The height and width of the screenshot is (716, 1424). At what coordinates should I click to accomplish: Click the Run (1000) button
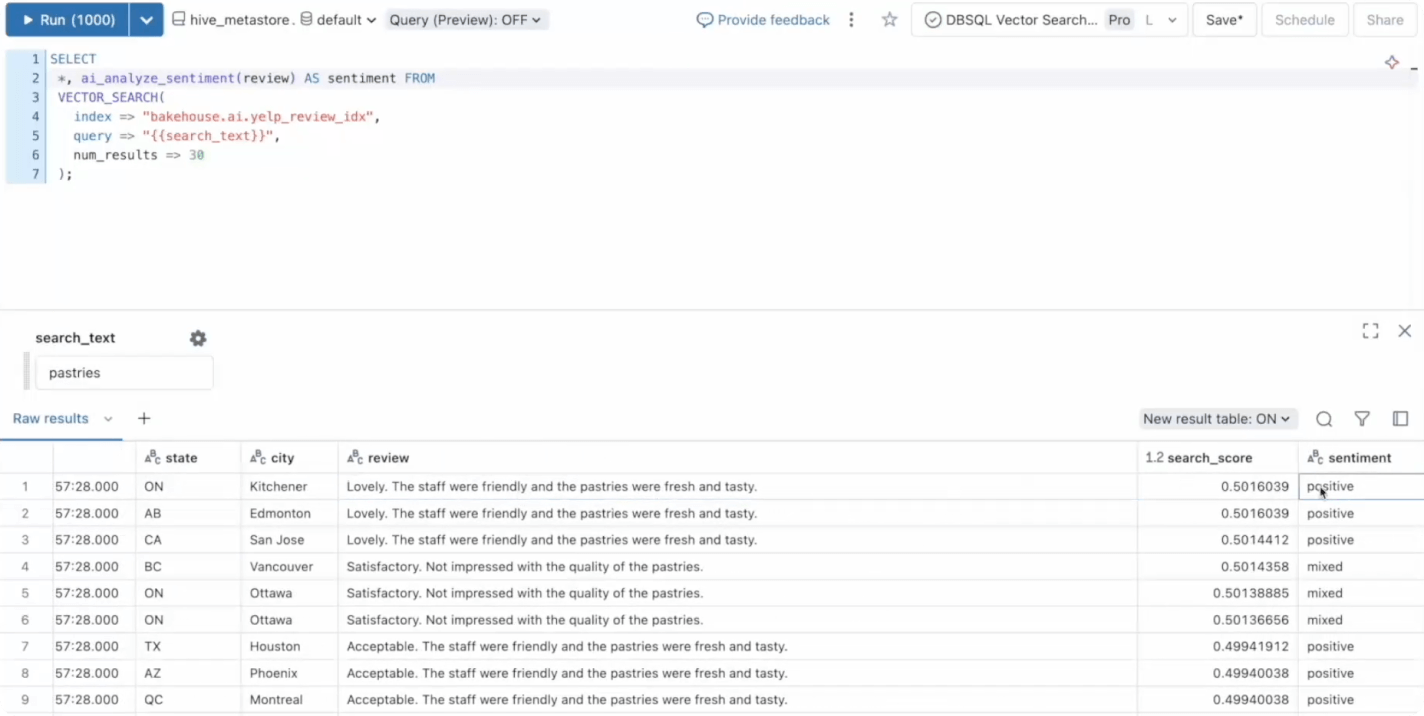(67, 20)
